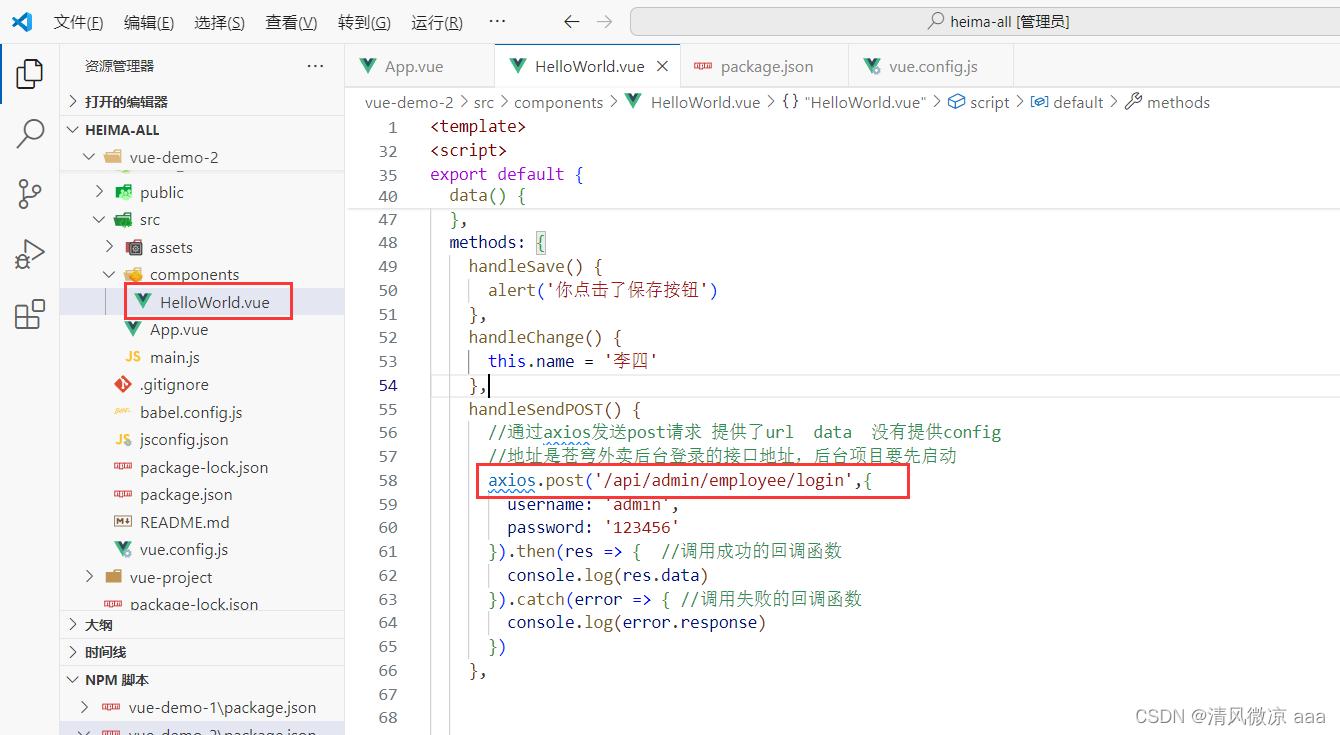Open package.json from the file tree

pyautogui.click(x=202, y=494)
